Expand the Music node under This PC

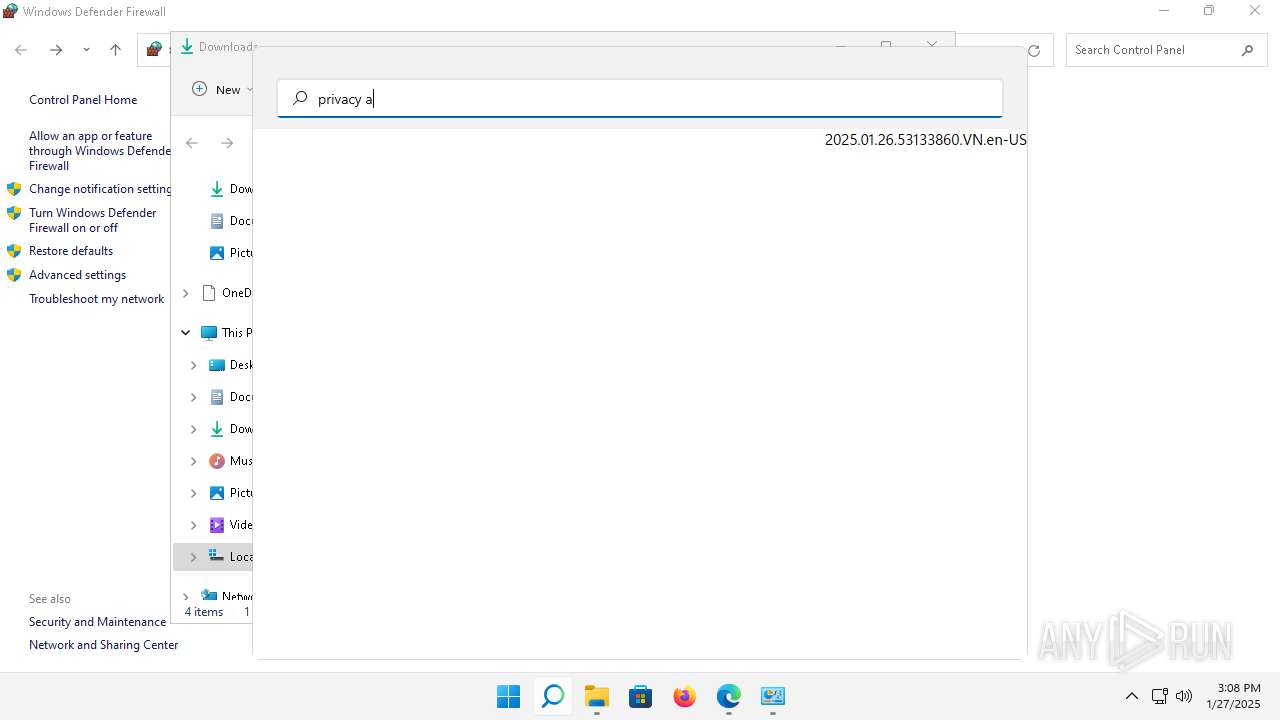[x=194, y=461]
